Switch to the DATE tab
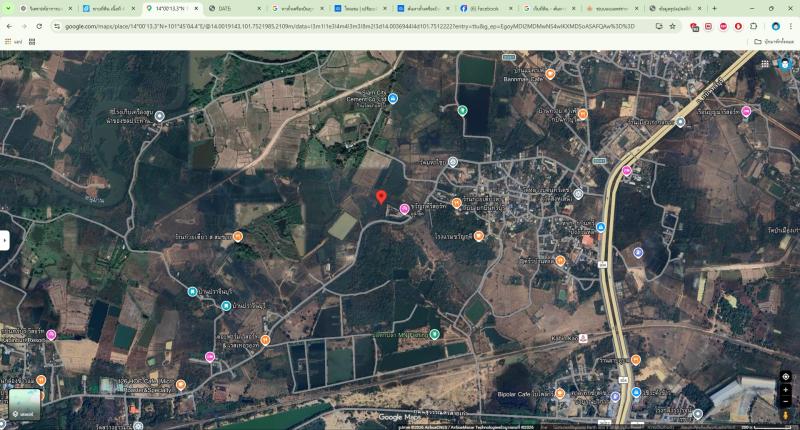This screenshot has width=800, height=430. click(235, 9)
